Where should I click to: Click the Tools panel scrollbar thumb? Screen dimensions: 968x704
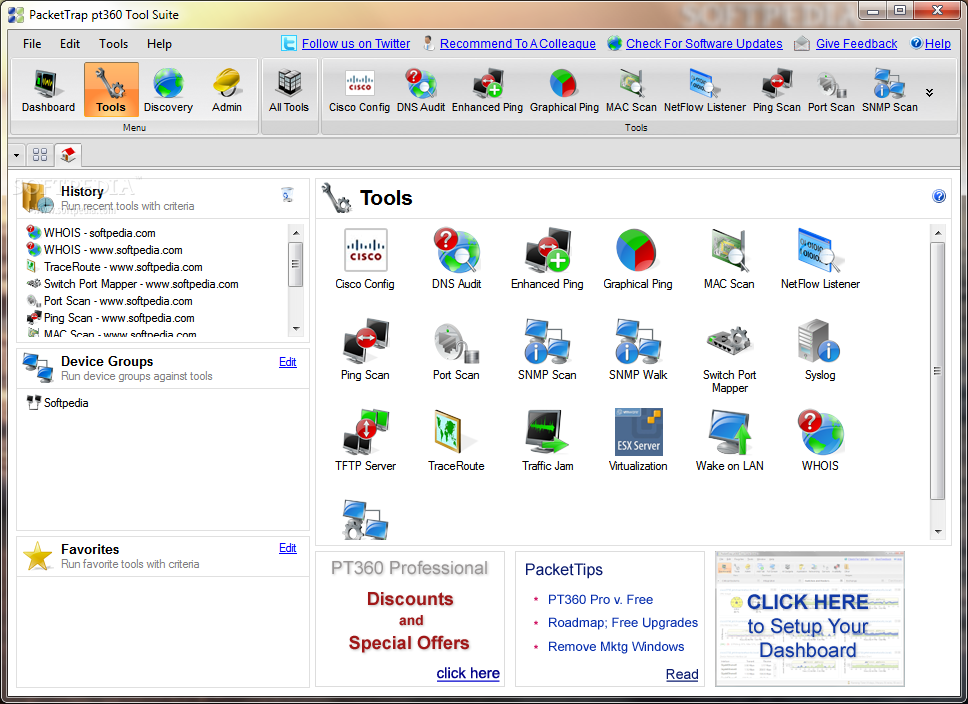pyautogui.click(x=938, y=371)
